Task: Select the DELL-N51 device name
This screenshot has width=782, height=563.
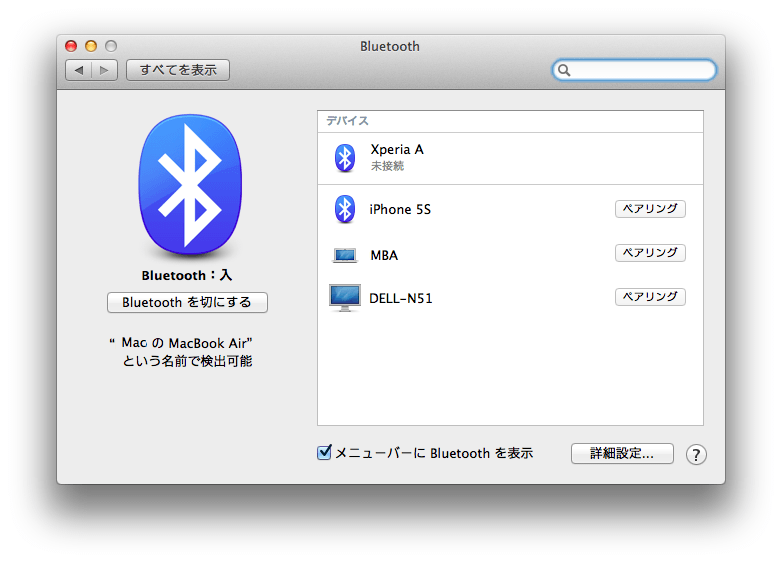Action: point(400,298)
